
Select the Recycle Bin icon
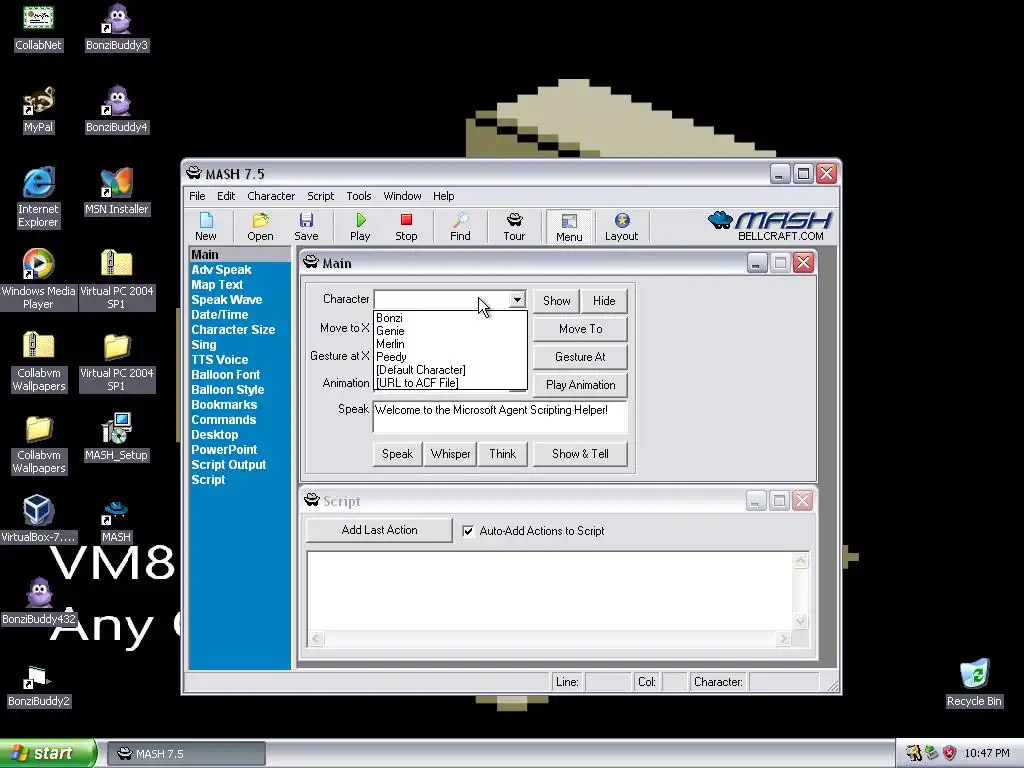click(x=974, y=684)
